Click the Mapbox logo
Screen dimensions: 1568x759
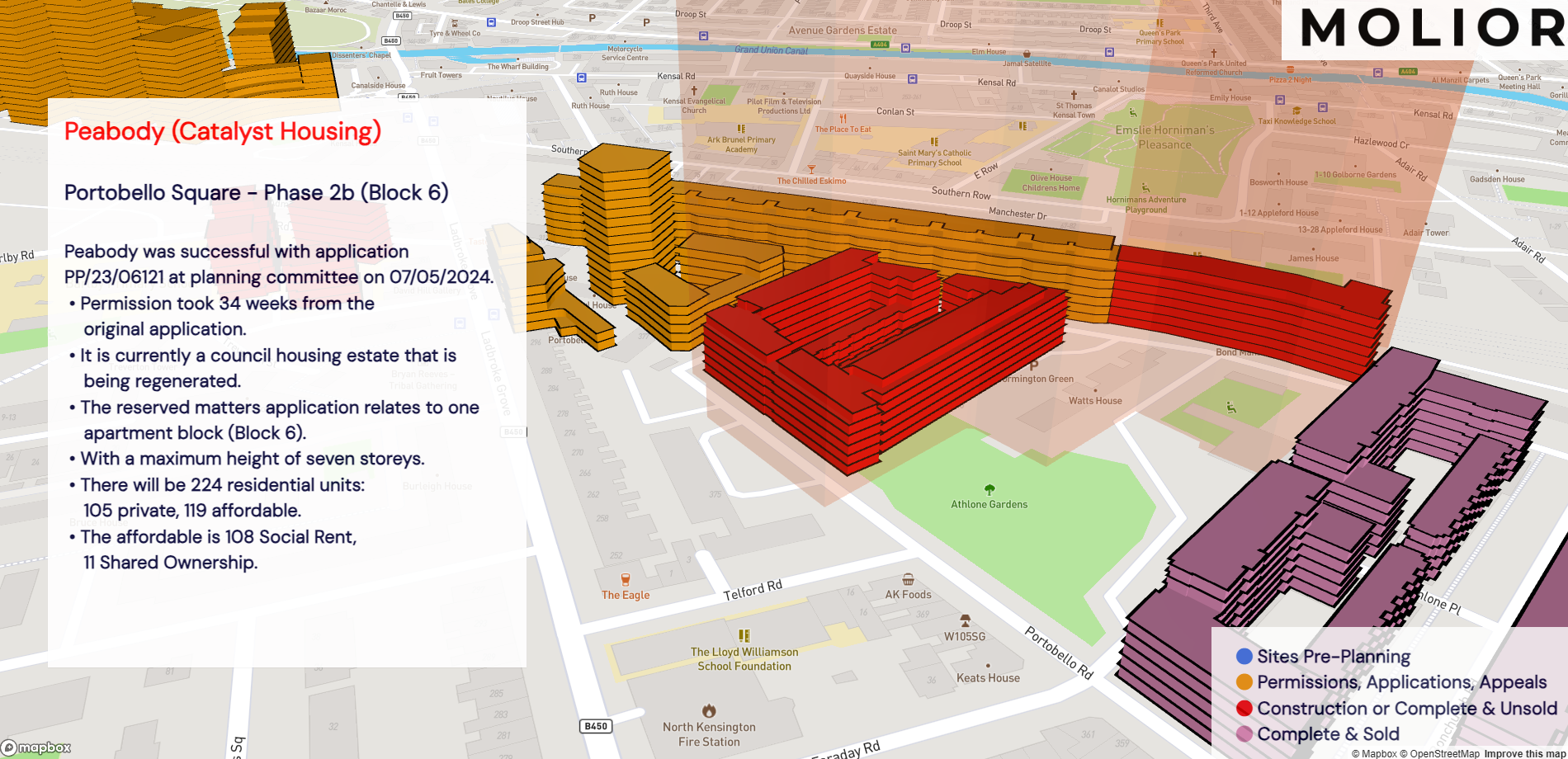(36, 747)
